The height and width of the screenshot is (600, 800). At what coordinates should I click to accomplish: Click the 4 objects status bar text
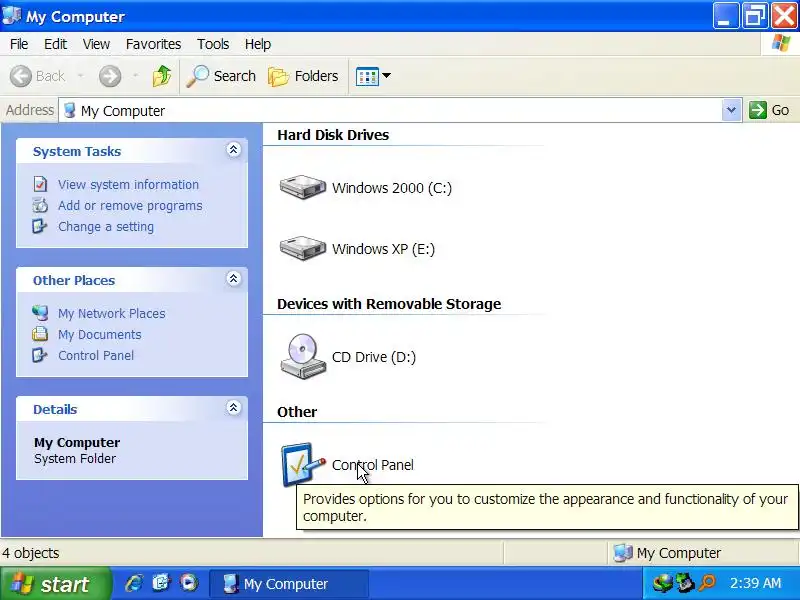[x=31, y=553]
